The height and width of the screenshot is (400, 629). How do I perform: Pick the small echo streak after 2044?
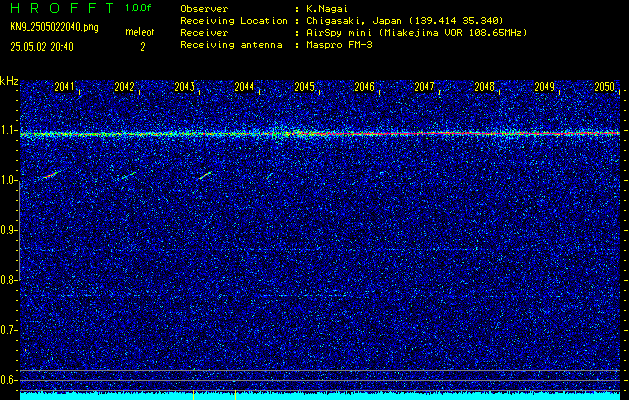[x=270, y=175]
